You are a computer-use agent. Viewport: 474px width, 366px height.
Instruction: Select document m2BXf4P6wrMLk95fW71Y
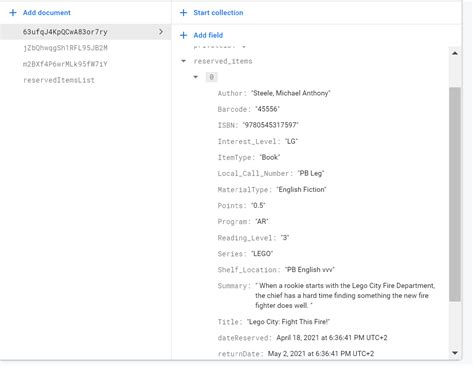point(65,64)
